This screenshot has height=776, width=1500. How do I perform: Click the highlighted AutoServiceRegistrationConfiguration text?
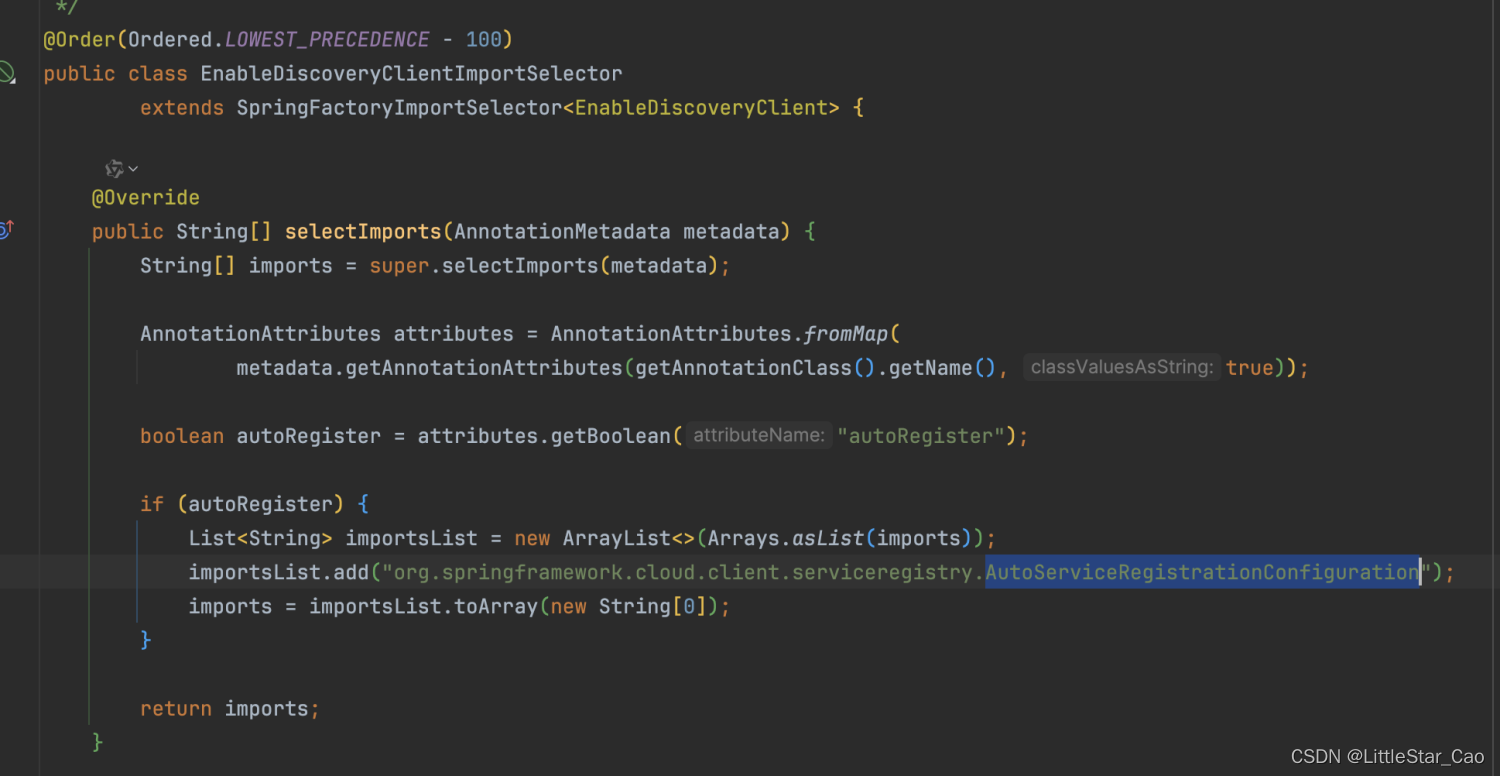click(x=1203, y=572)
